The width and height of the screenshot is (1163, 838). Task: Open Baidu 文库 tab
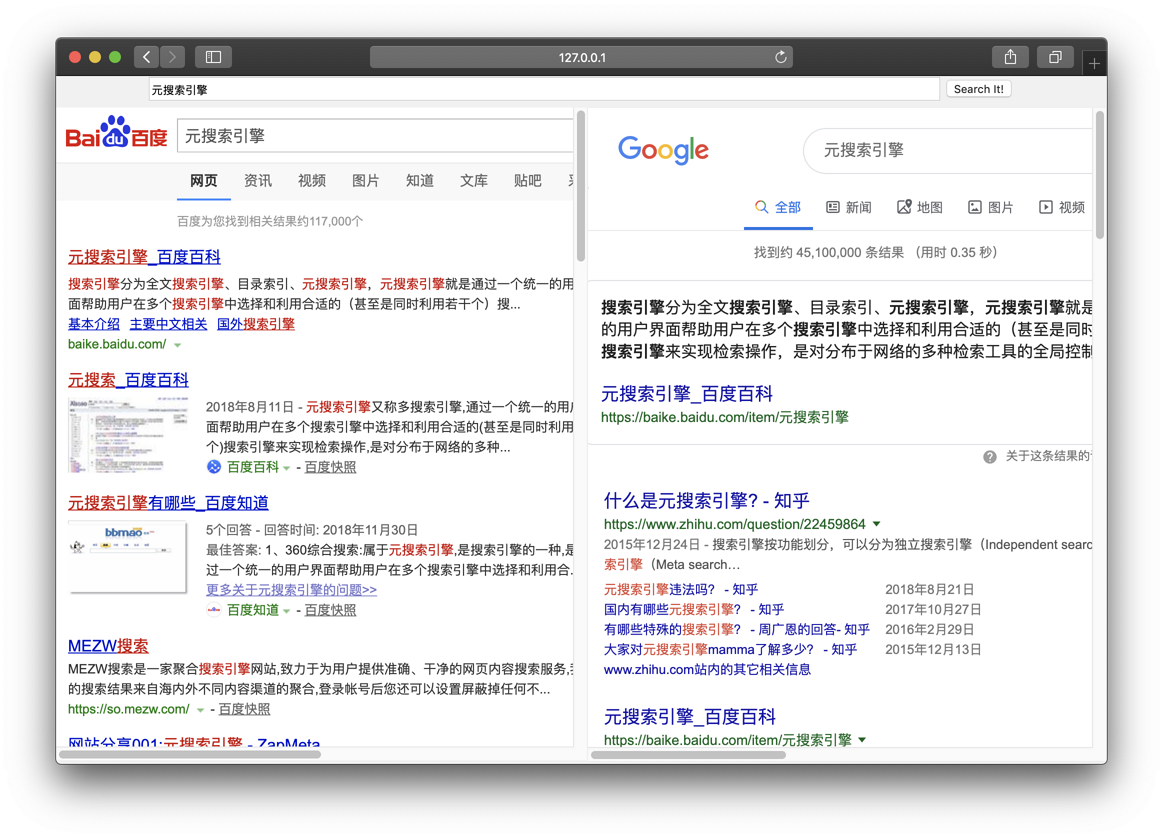pyautogui.click(x=474, y=181)
